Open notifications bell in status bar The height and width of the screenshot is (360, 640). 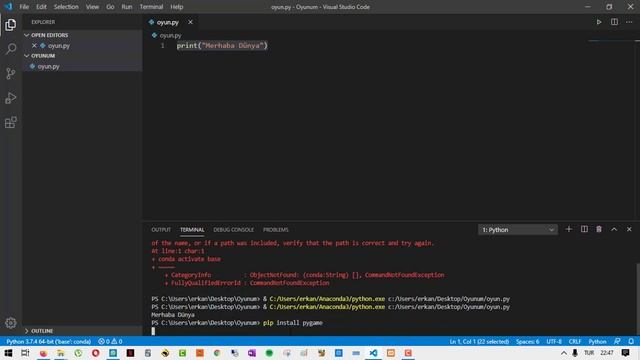coord(631,341)
